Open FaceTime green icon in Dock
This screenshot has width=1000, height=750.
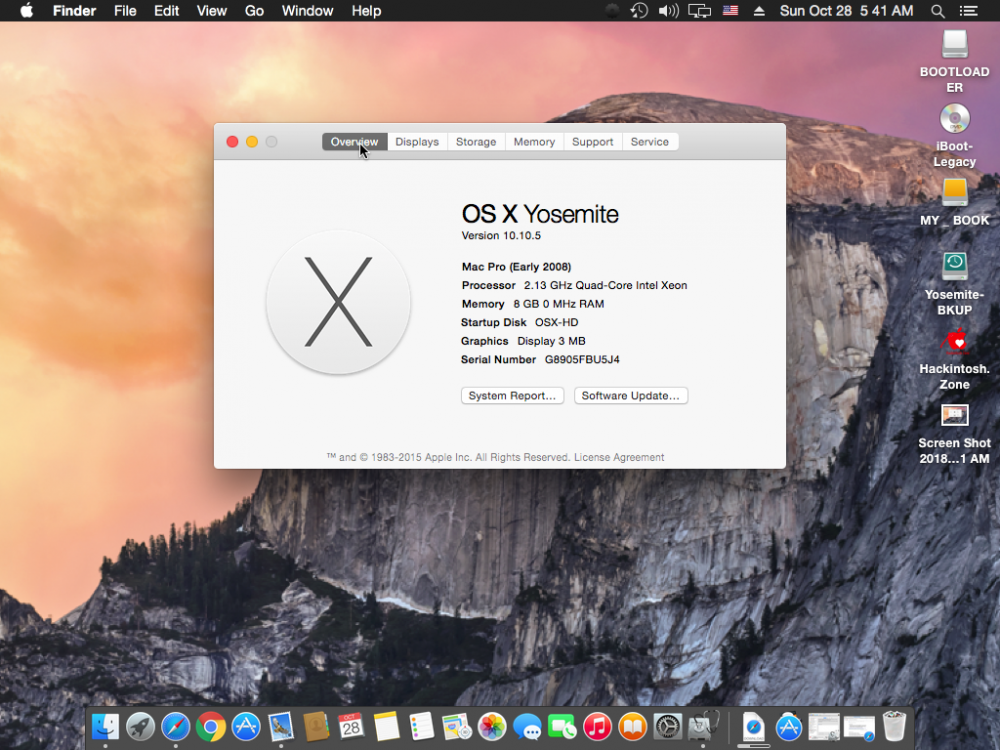pyautogui.click(x=562, y=726)
